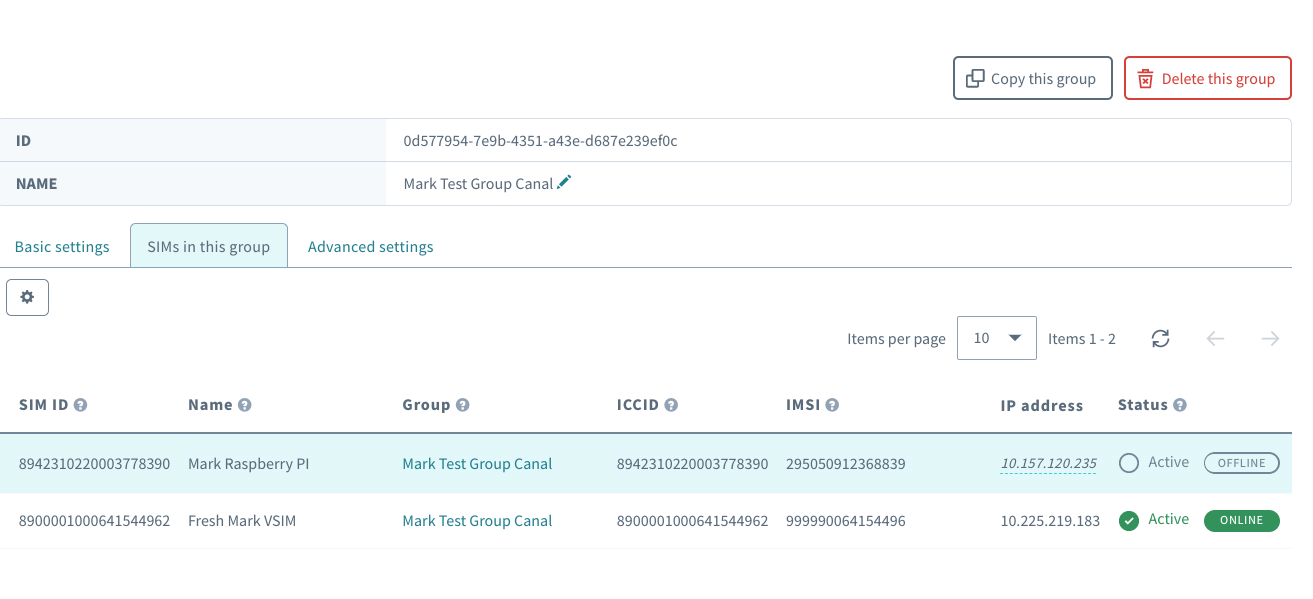The image size is (1313, 599).
Task: Click the green check status for Fresh Mark VSIM
Action: [1129, 521]
